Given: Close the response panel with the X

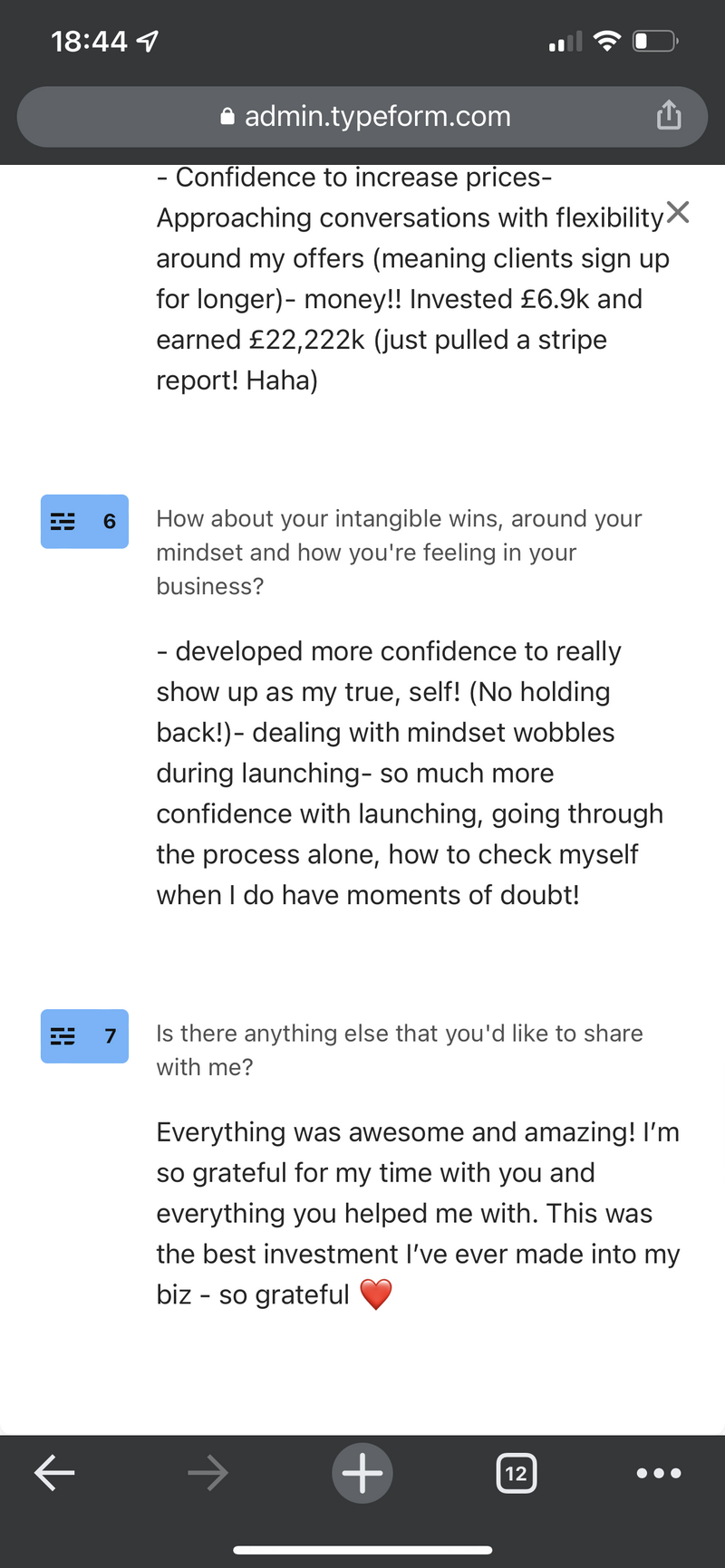Looking at the screenshot, I should coord(678,212).
